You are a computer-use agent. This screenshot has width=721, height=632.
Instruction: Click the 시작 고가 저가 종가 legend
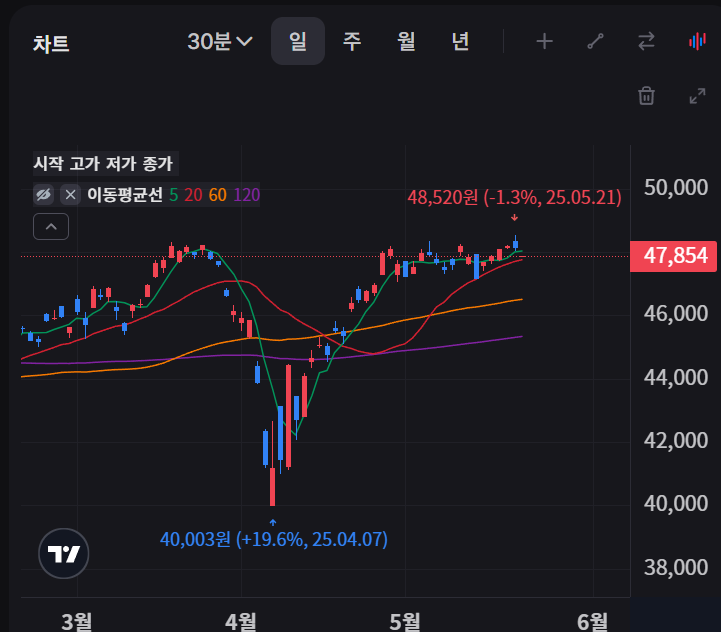103,163
